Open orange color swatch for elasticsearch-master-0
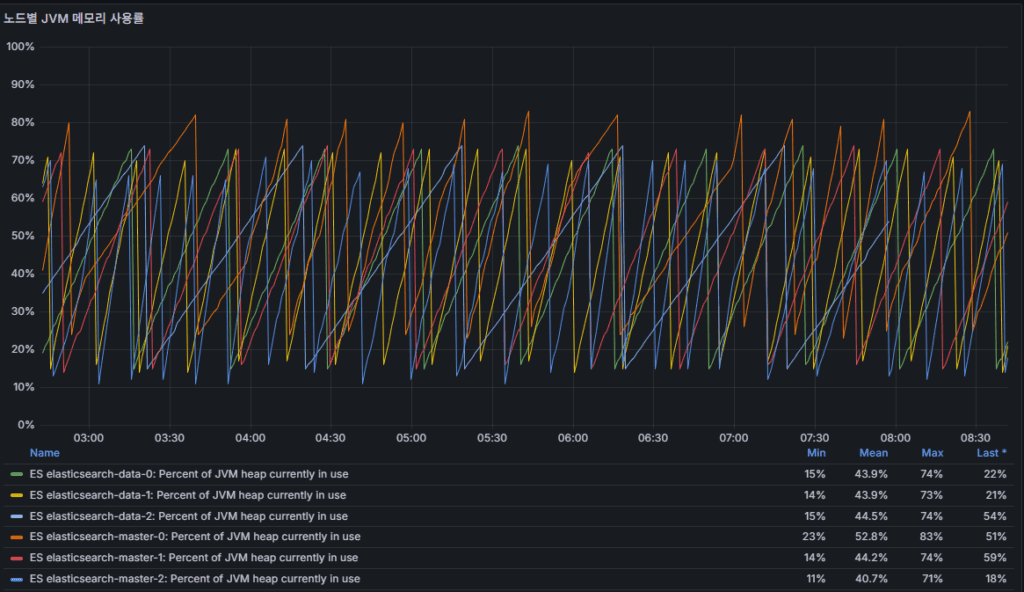 point(16,537)
